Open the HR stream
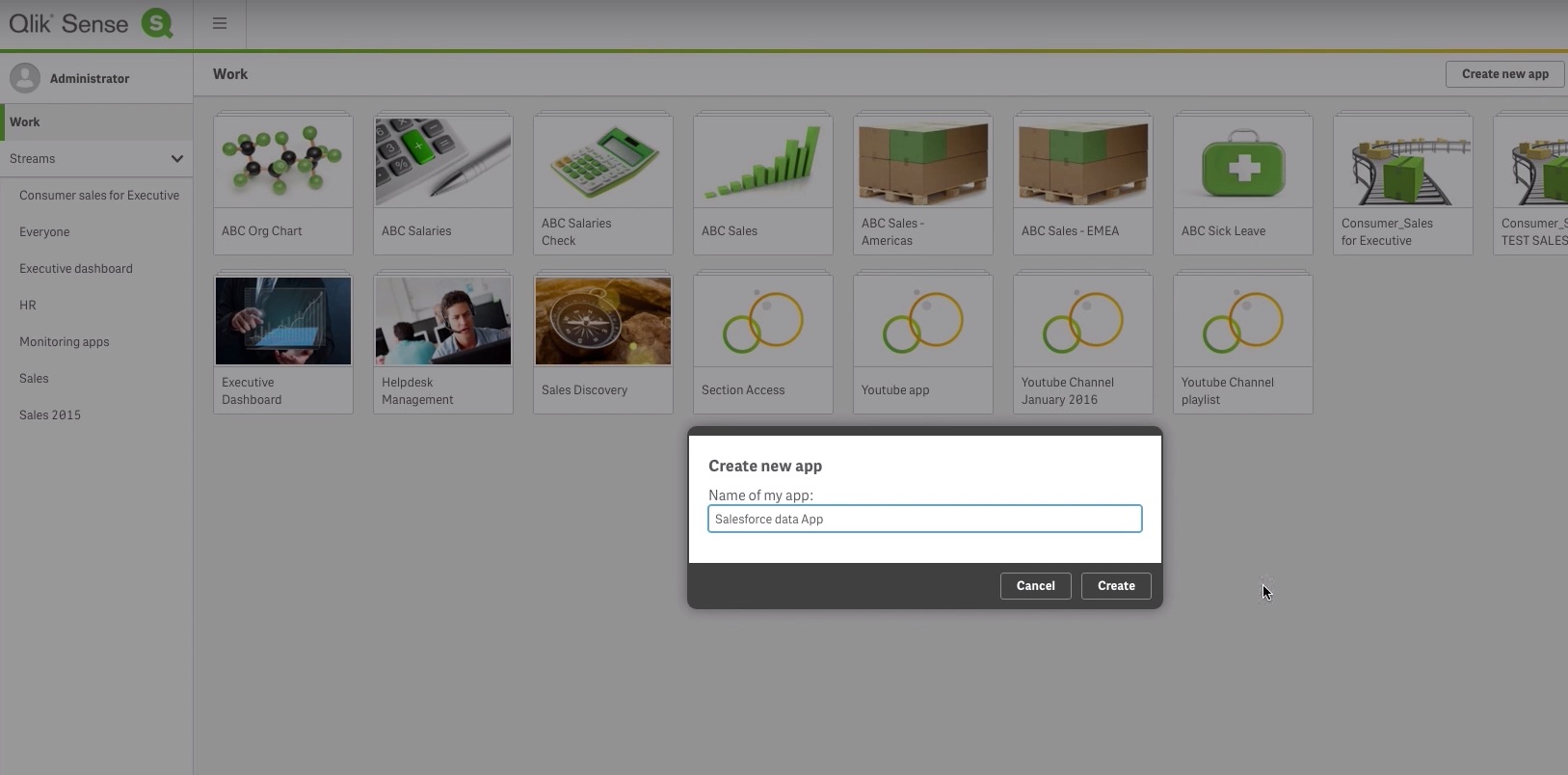Screen dimensions: 1568x775 tap(28, 306)
